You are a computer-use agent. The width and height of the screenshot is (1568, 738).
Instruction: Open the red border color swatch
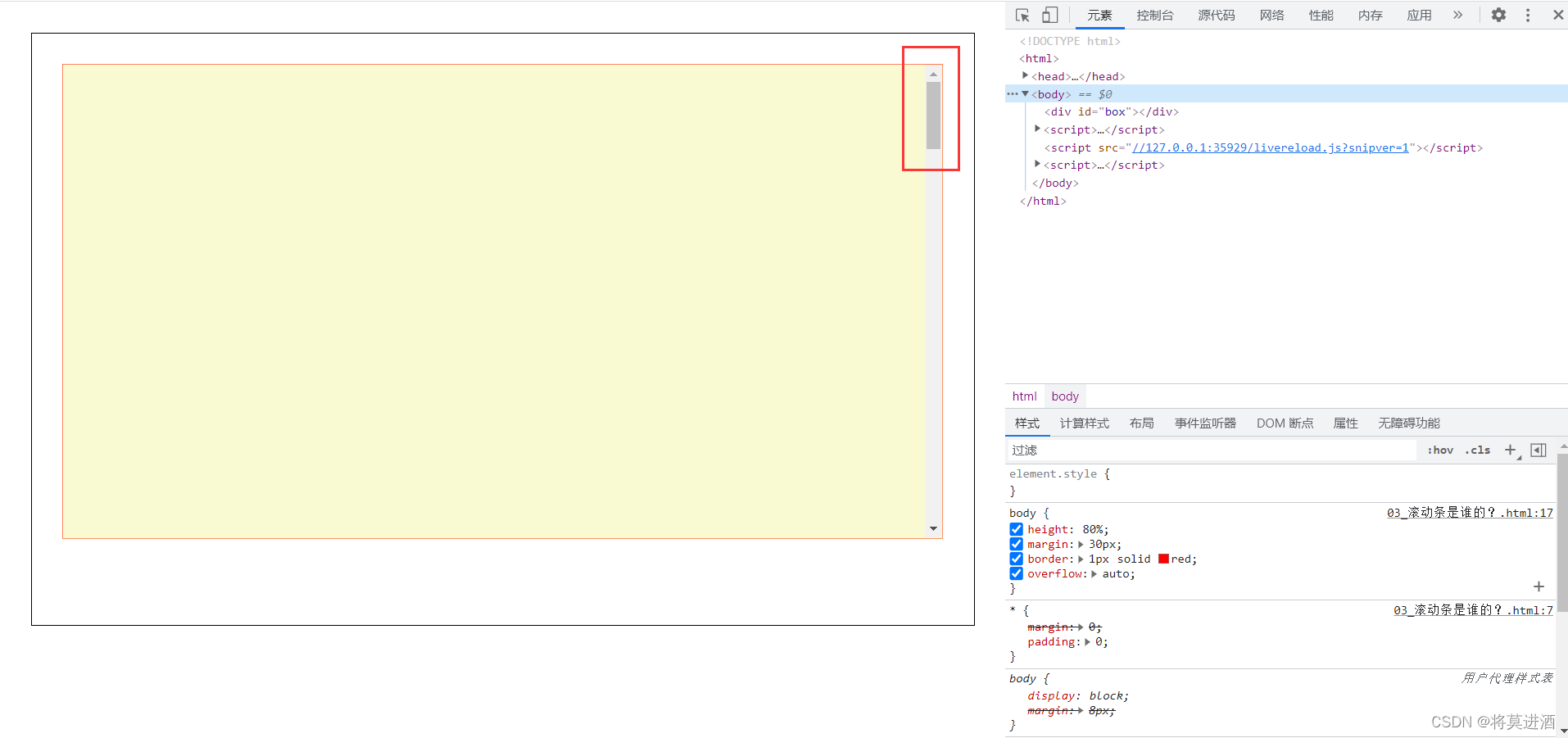[1163, 559]
